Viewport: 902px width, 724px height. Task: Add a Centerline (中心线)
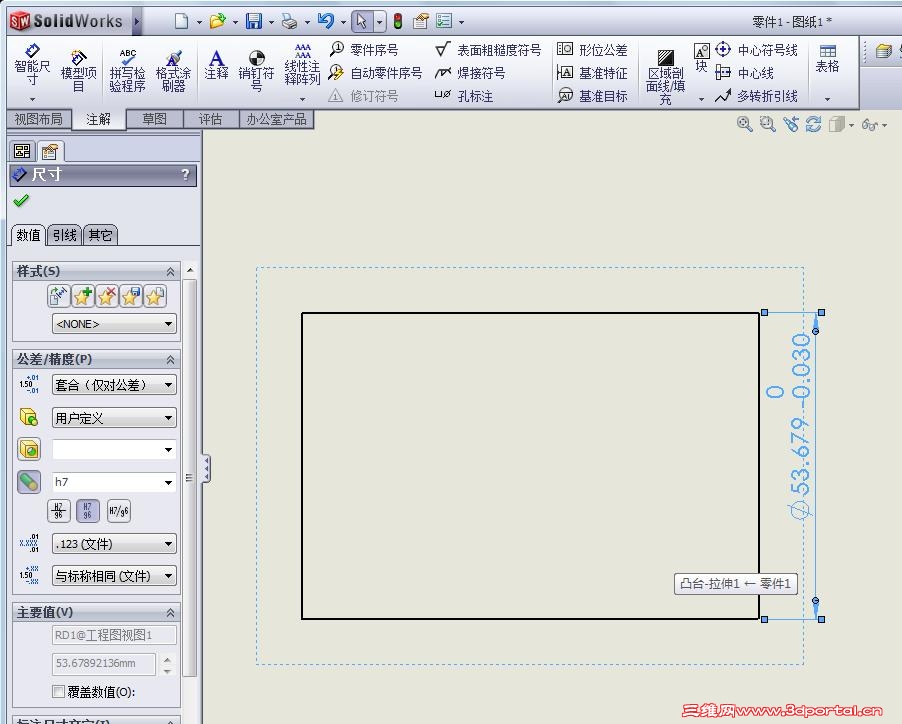745,73
